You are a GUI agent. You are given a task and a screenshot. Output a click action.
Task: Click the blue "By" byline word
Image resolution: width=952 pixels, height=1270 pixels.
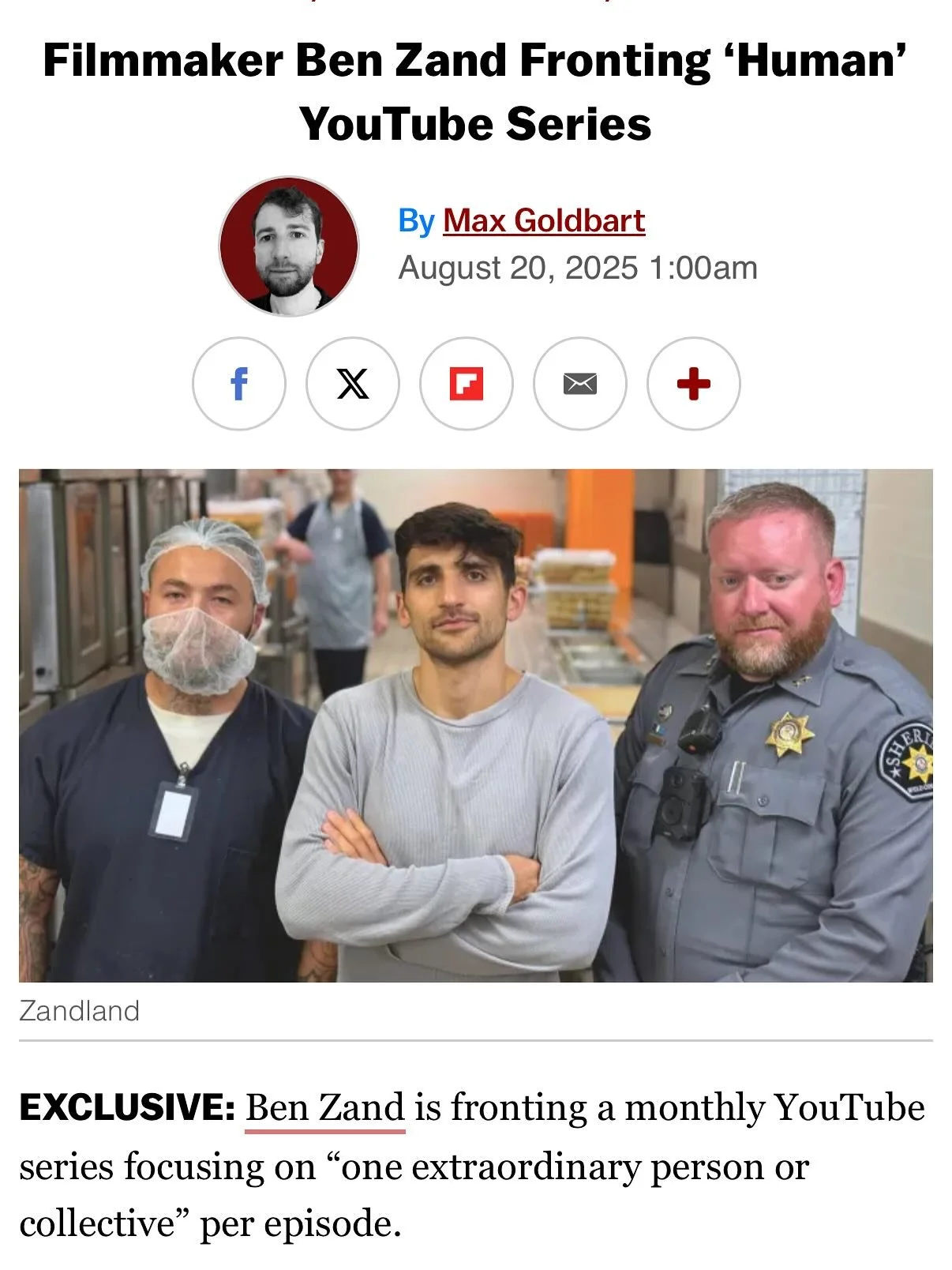coord(417,221)
